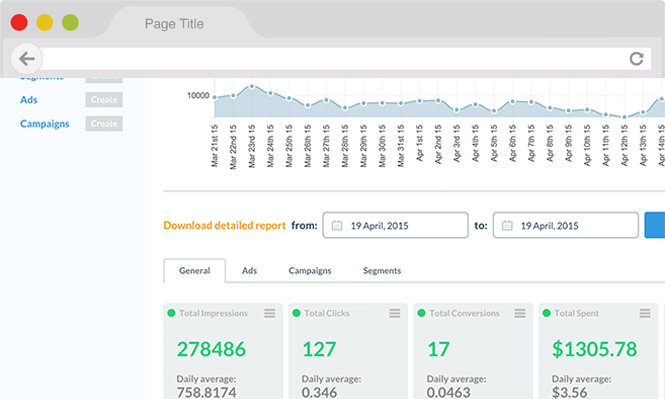This screenshot has width=665, height=399.
Task: Open the Ads link in the sidebar
Action: click(29, 100)
